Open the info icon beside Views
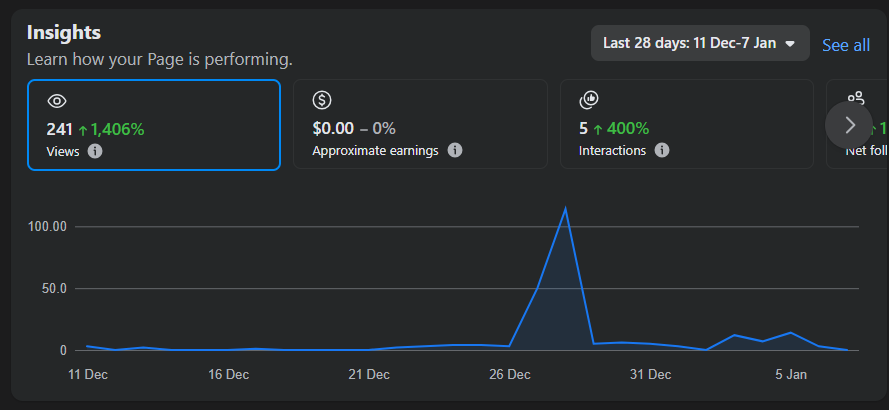The width and height of the screenshot is (889, 410). click(95, 152)
